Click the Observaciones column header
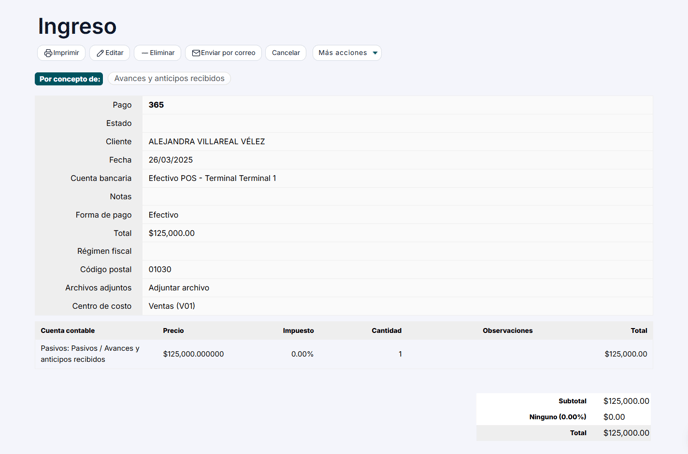688x454 pixels. coord(508,331)
